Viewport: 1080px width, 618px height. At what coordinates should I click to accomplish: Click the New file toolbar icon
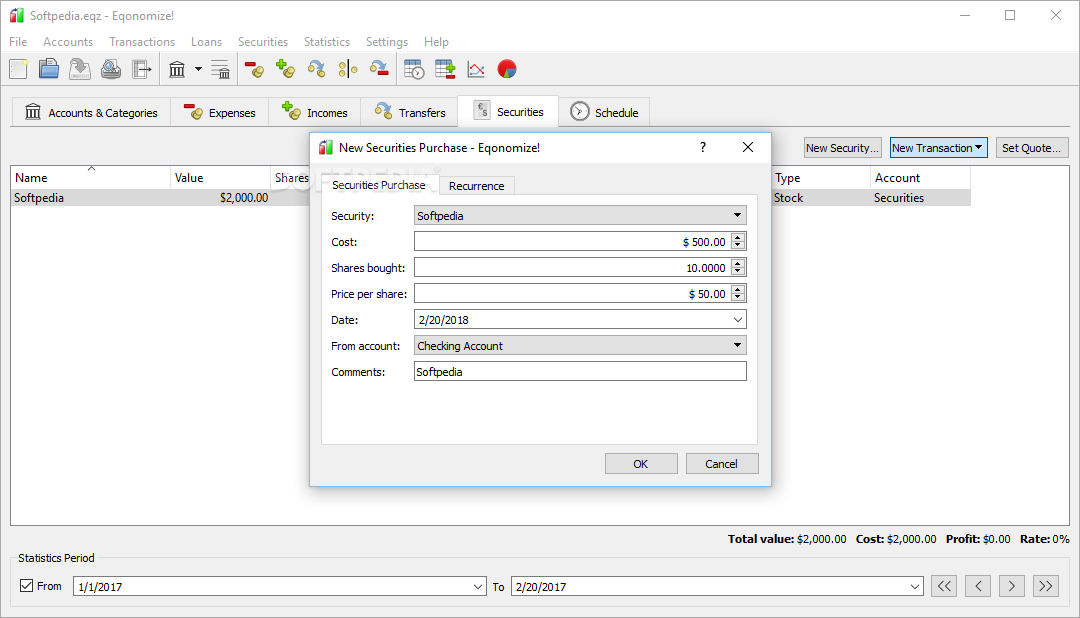tap(19, 69)
